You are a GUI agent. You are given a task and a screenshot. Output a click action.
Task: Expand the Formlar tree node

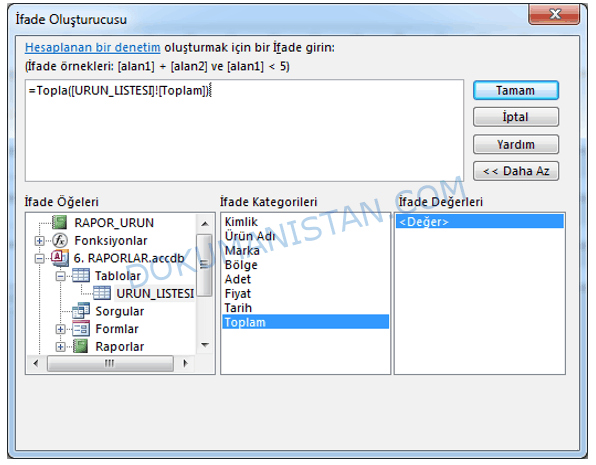[60, 329]
